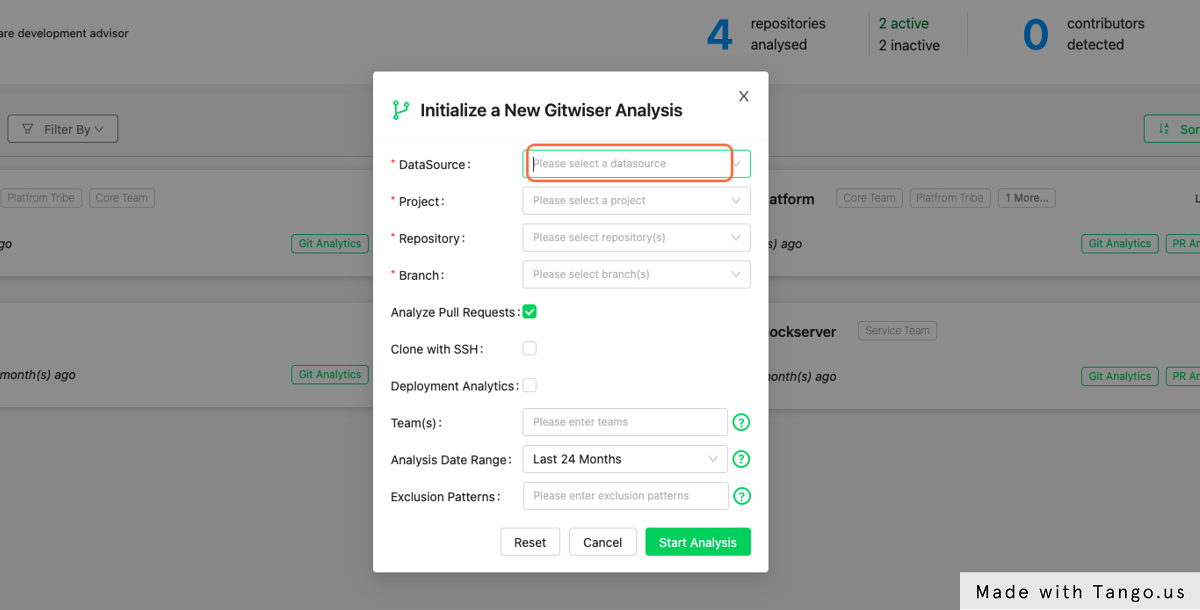This screenshot has width=1200, height=610.
Task: Click the Service Team tag
Action: (x=897, y=331)
